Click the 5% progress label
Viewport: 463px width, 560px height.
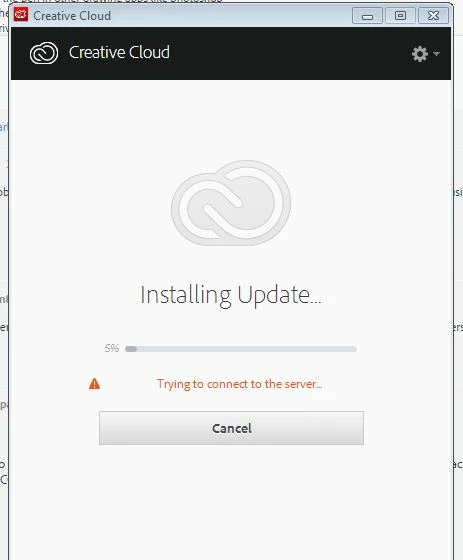click(112, 348)
